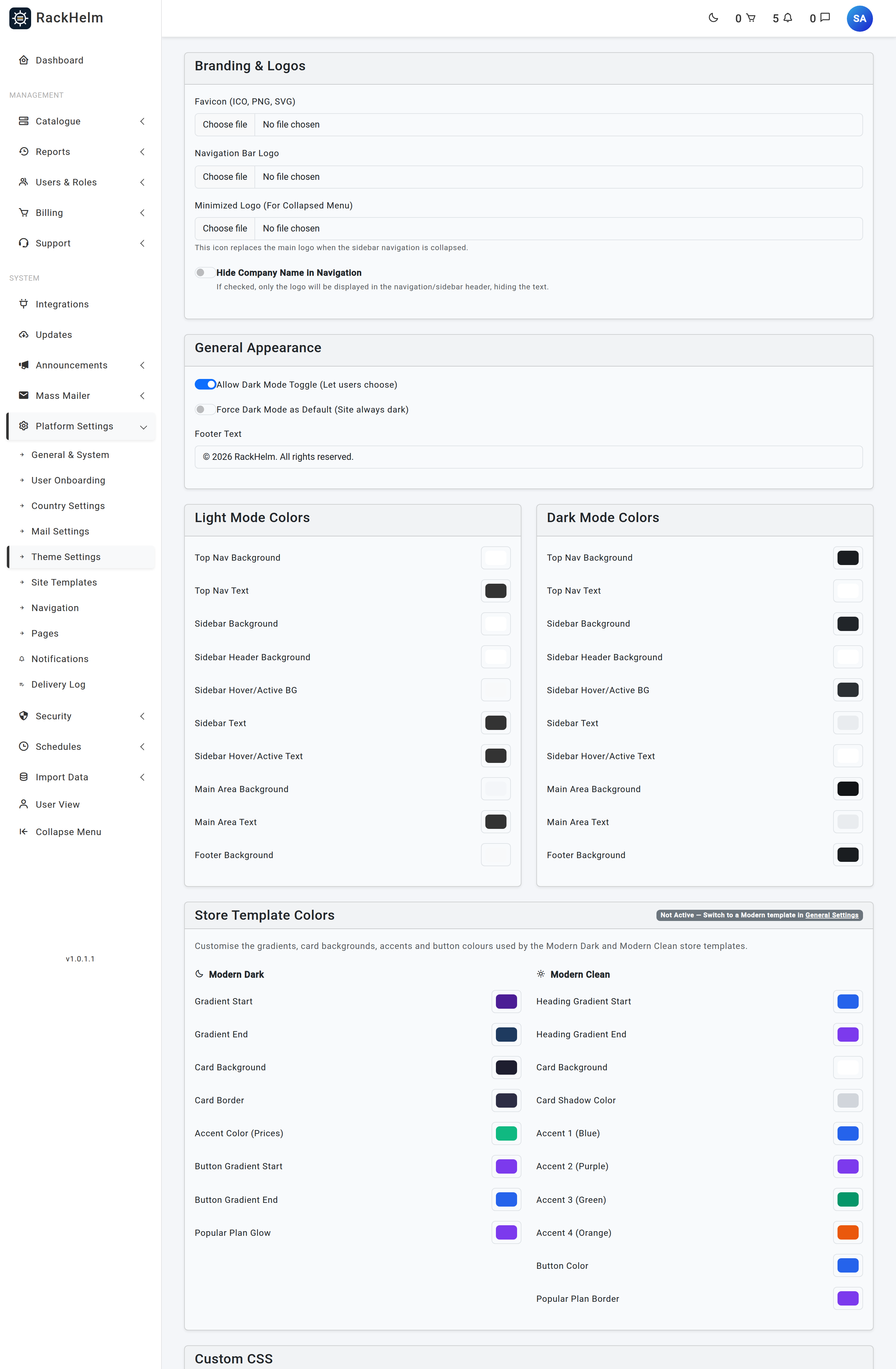Click the Mass Mailer envelope icon
This screenshot has height=1369, width=896.
[24, 396]
